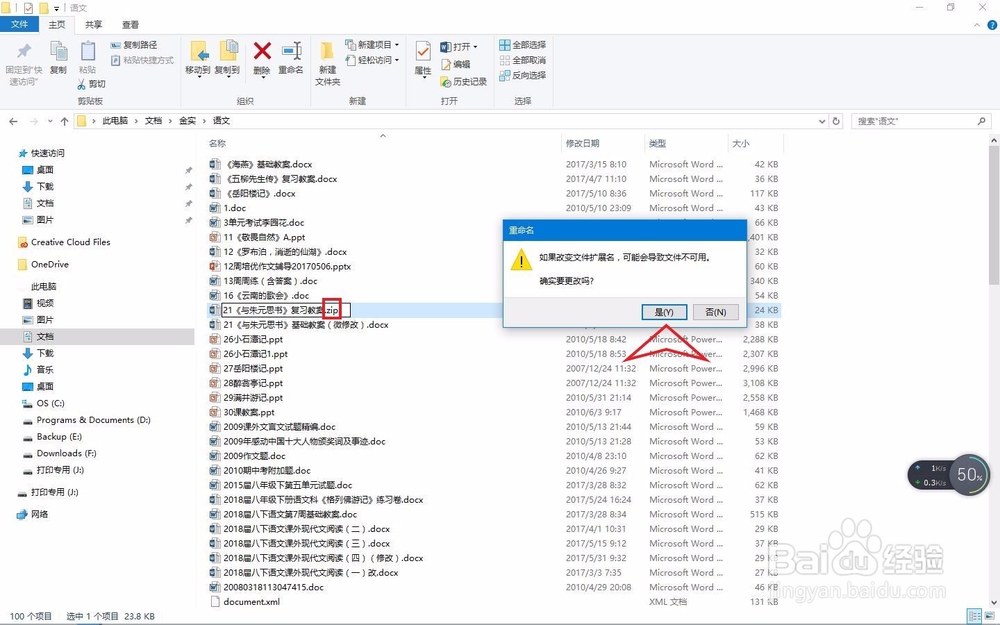The image size is (1000, 625).
Task: Click the Yes (是(Y)) button
Action: (x=664, y=312)
